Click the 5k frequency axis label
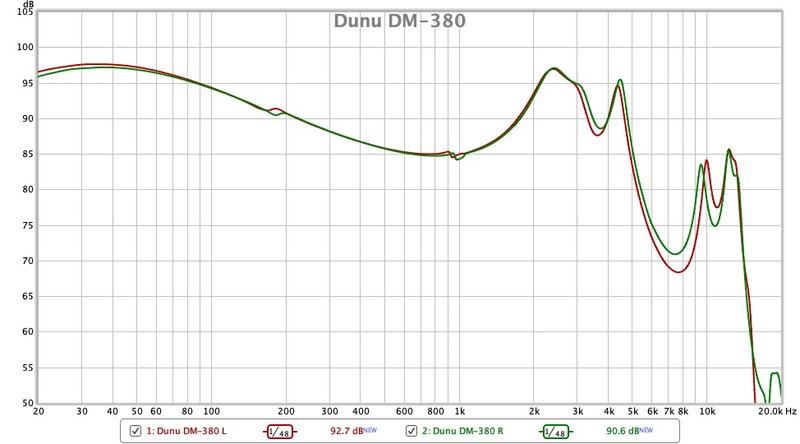800x444 pixels. (x=633, y=411)
